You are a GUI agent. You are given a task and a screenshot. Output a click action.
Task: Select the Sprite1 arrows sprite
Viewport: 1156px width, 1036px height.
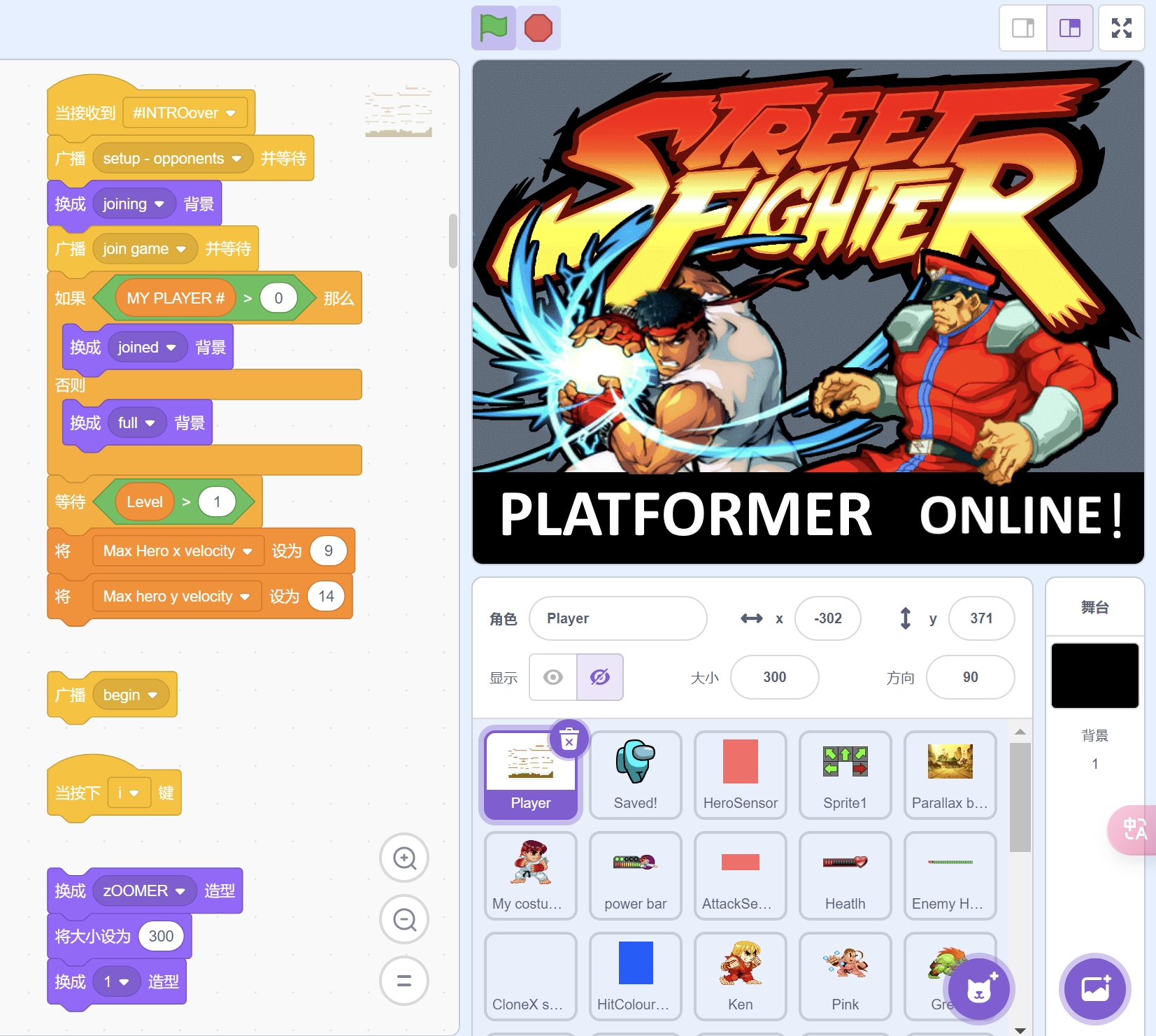tap(845, 775)
